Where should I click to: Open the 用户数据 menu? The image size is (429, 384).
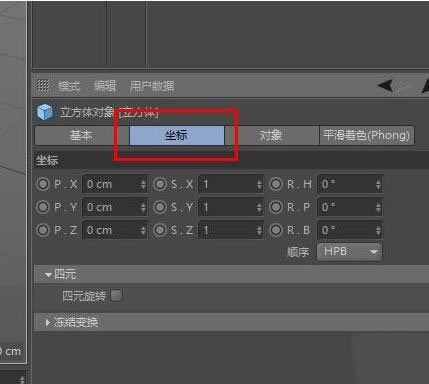(x=152, y=86)
